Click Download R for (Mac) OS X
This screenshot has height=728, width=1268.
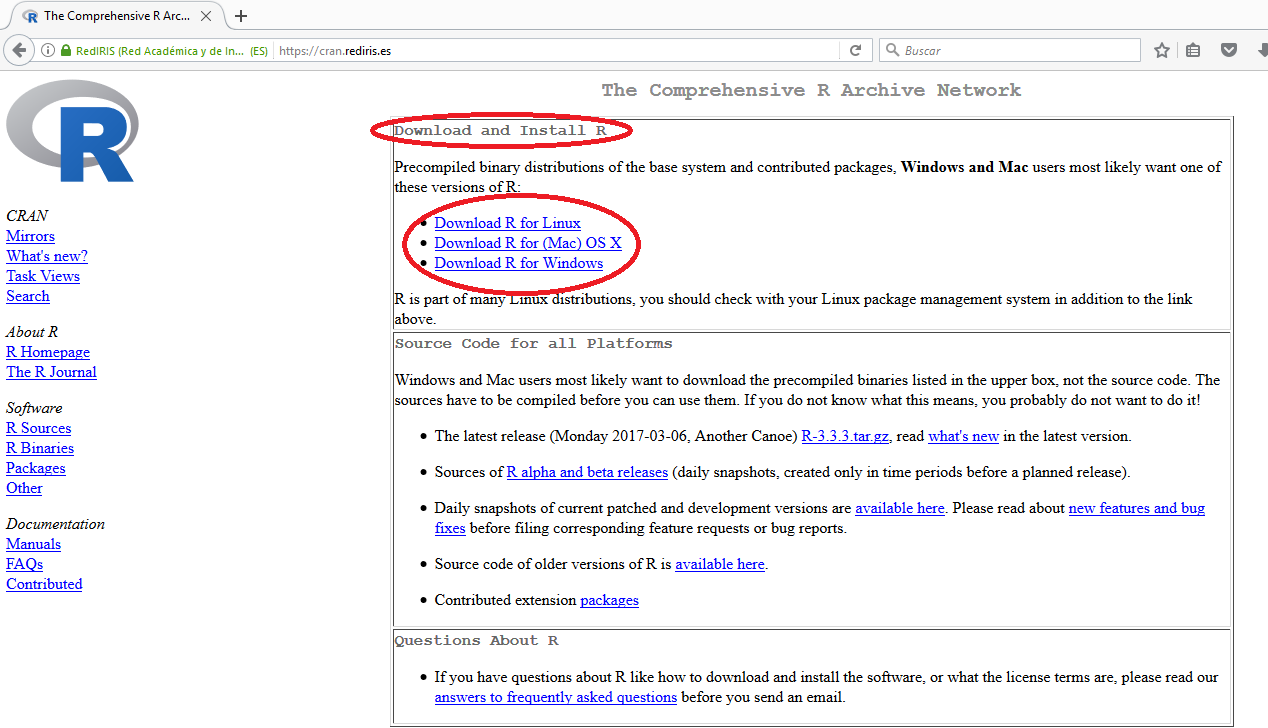[528, 243]
